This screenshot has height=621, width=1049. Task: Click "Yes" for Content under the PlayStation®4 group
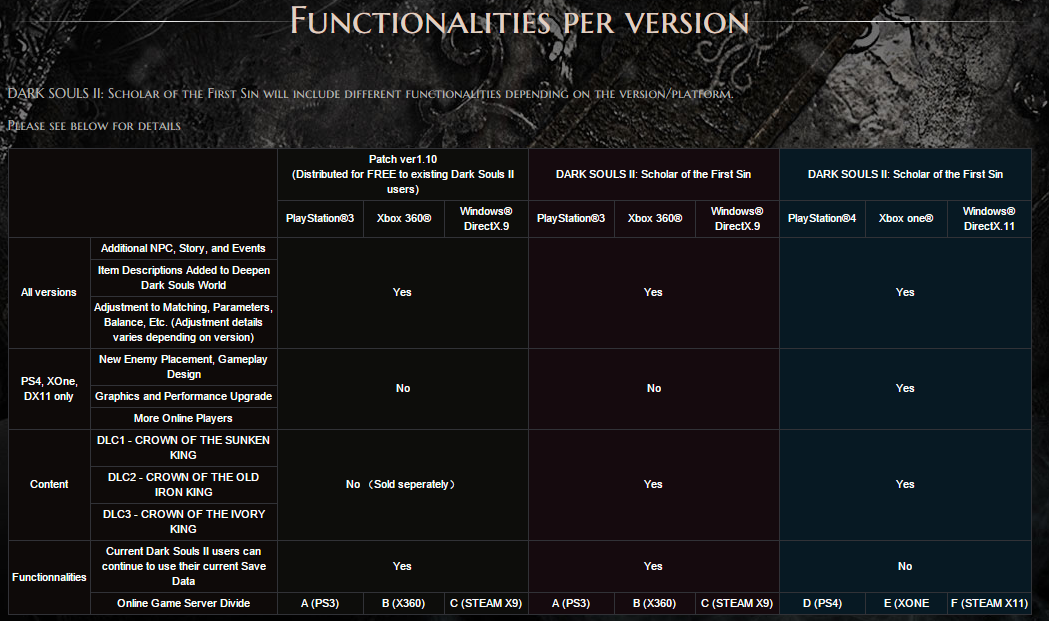[905, 484]
